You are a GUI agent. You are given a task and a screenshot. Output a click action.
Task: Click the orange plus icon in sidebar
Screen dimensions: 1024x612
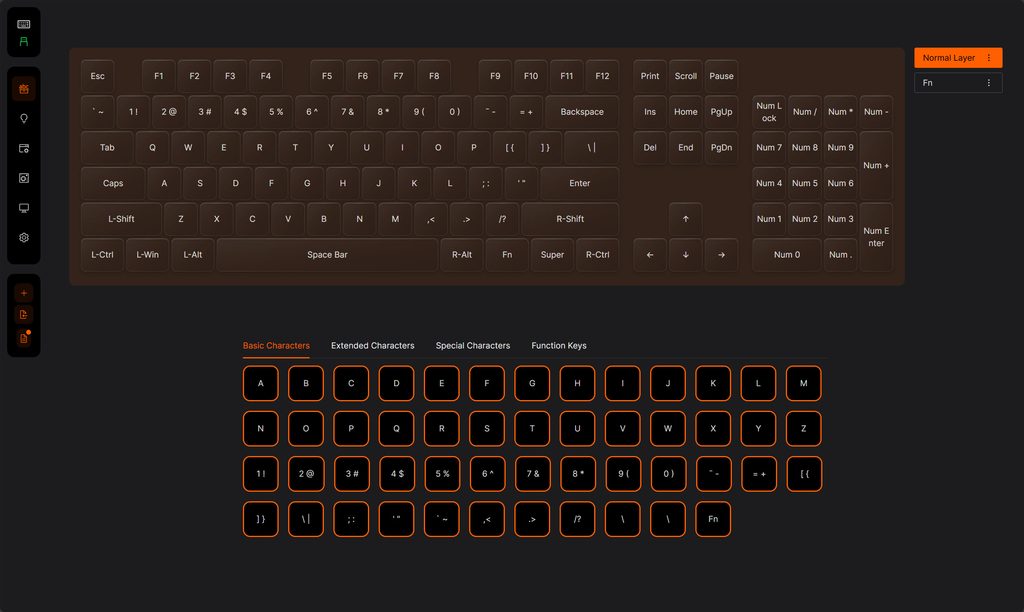coord(24,293)
